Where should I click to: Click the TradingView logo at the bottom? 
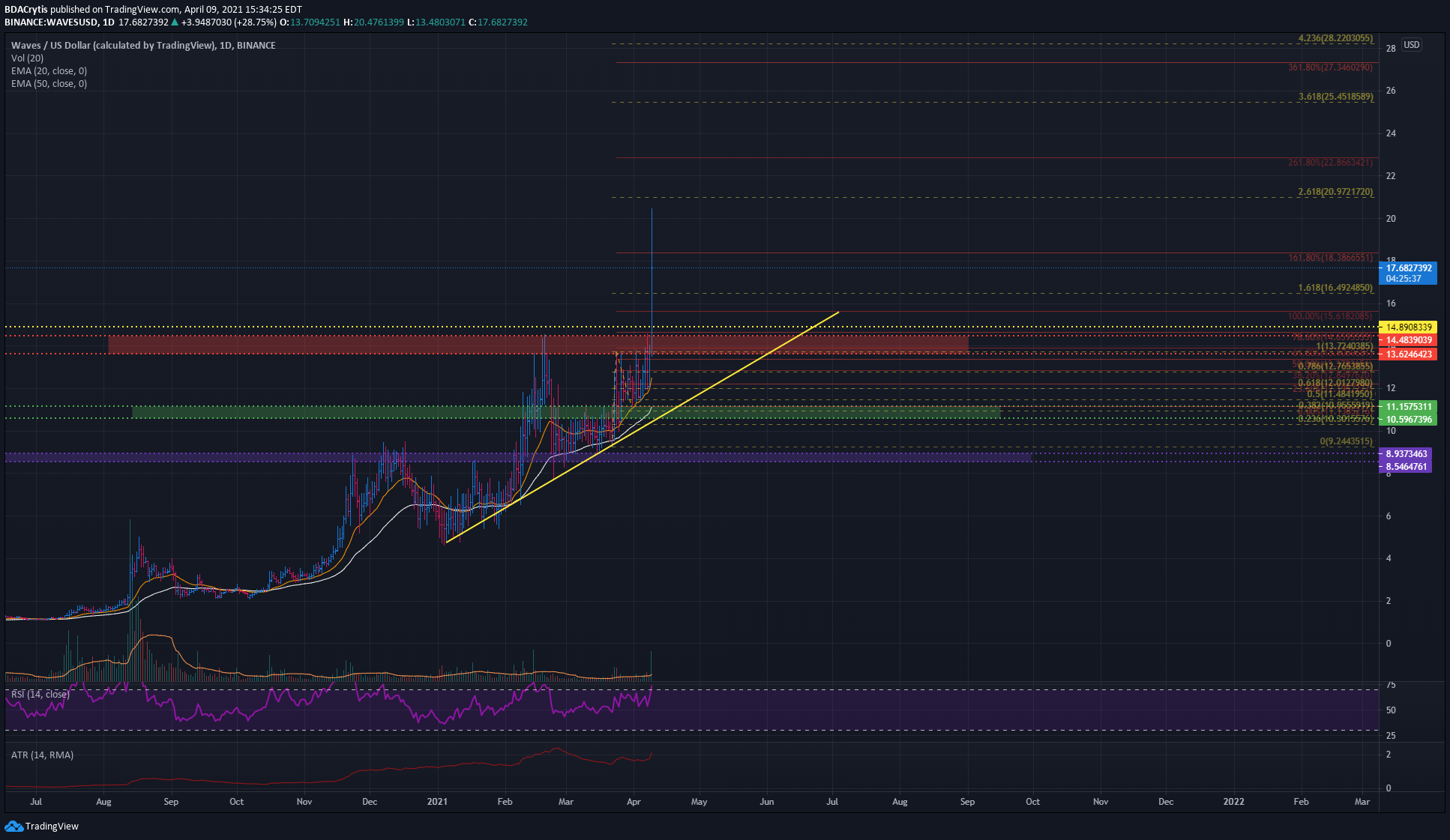pyautogui.click(x=41, y=826)
